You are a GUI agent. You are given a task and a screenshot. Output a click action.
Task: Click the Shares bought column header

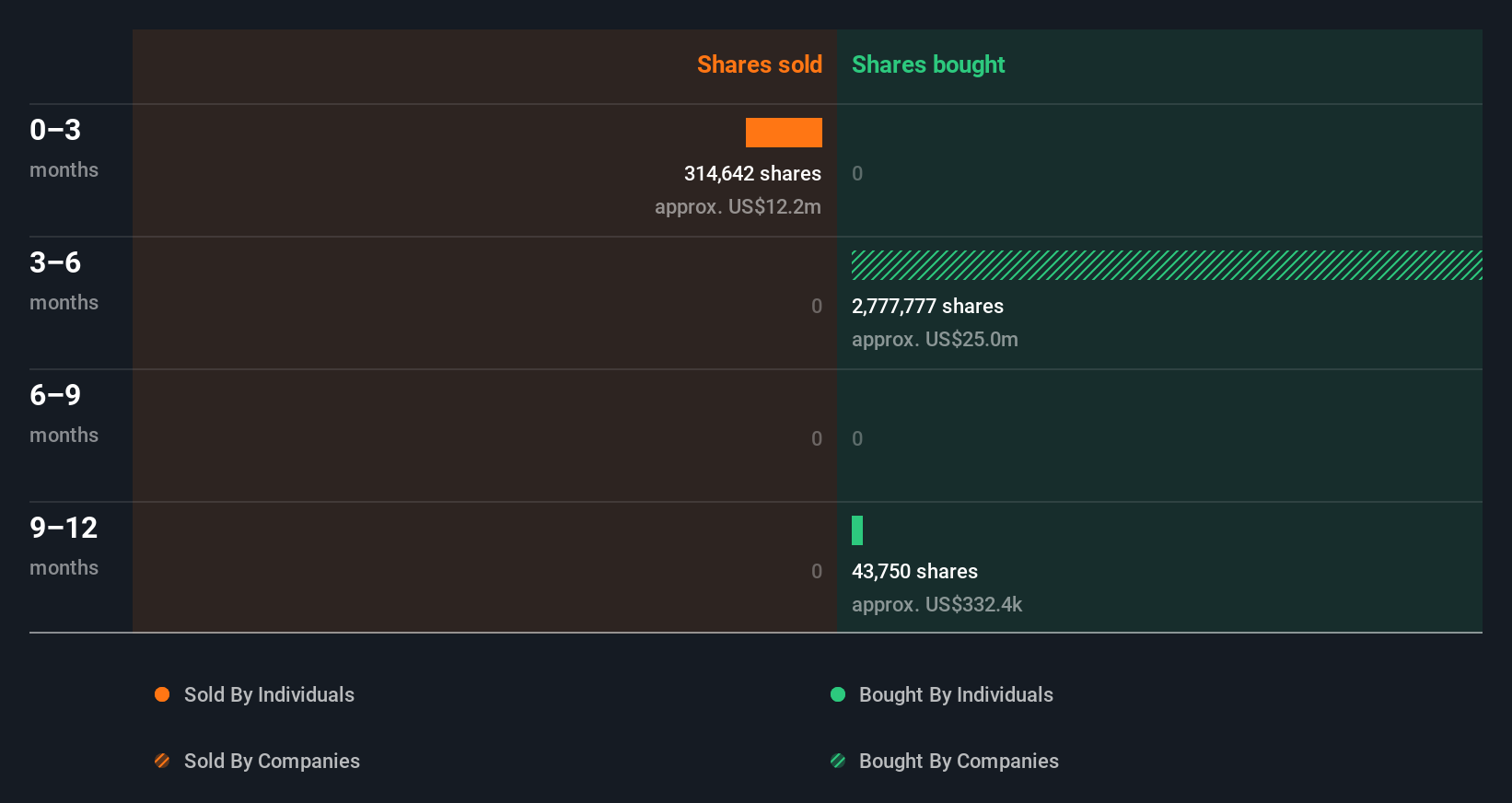coord(928,64)
